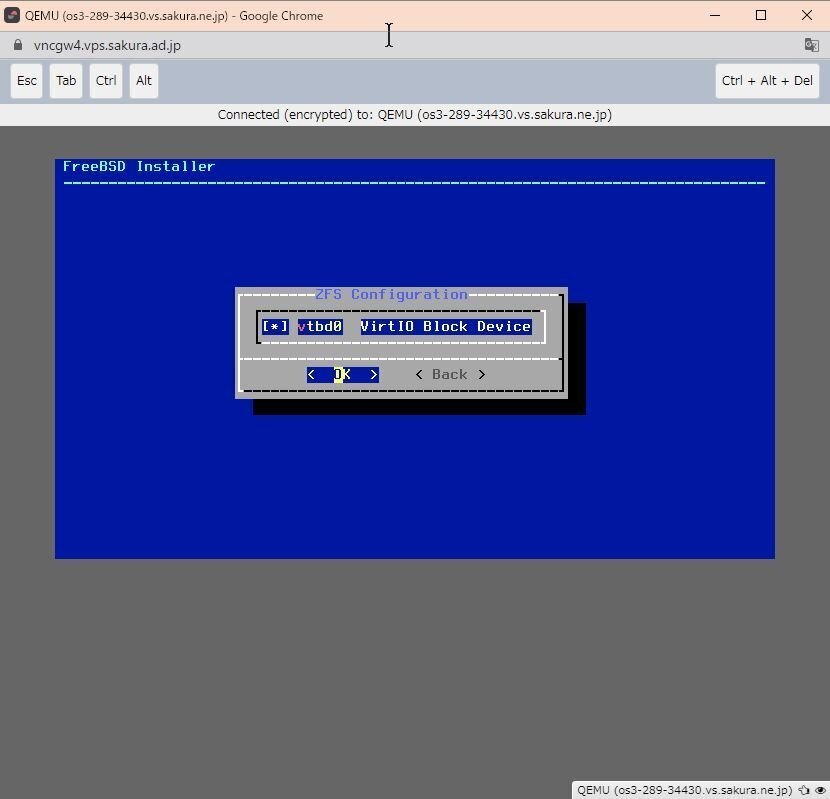Click the QEMU favicon in title bar

tap(12, 15)
